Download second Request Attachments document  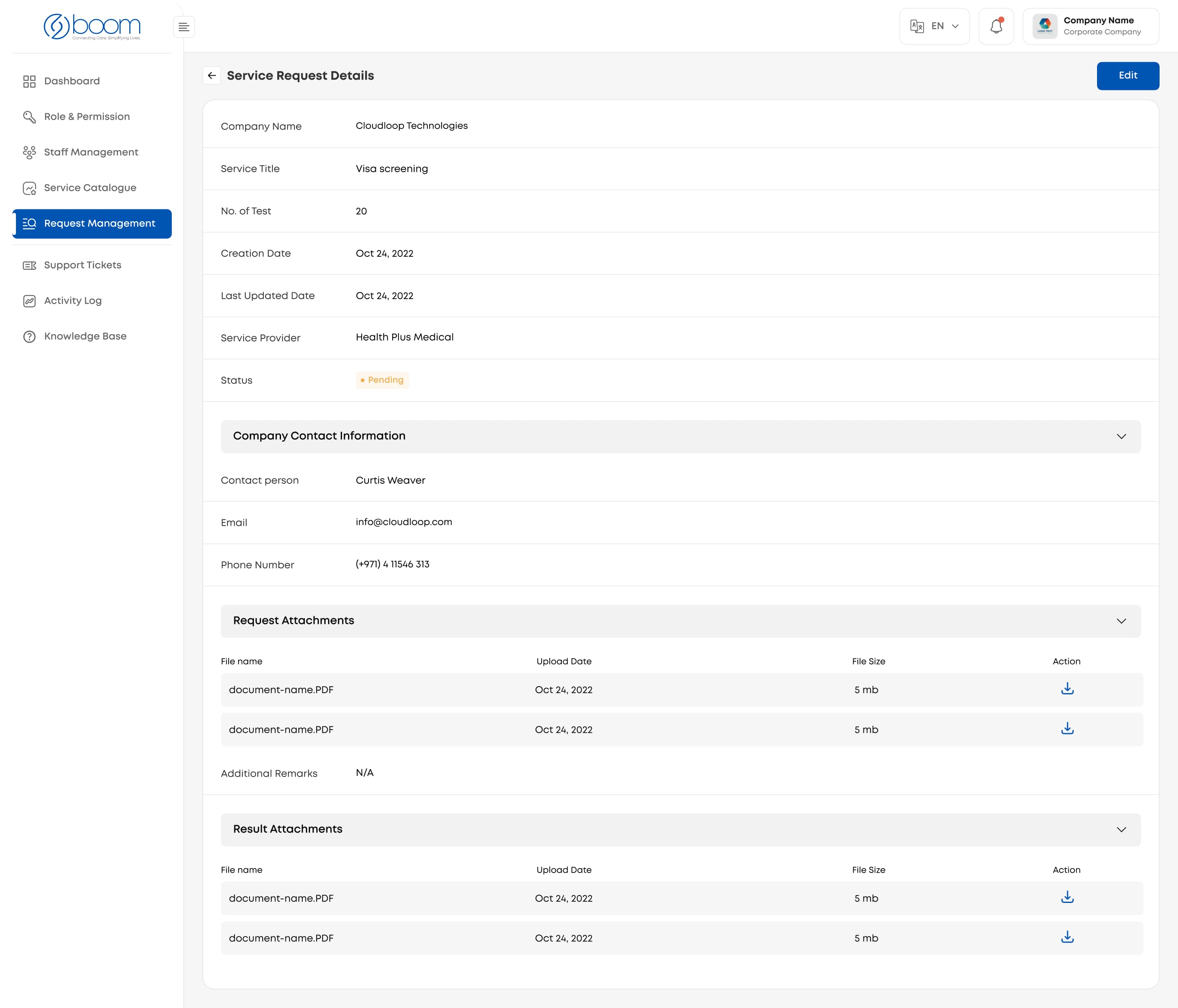coord(1067,728)
